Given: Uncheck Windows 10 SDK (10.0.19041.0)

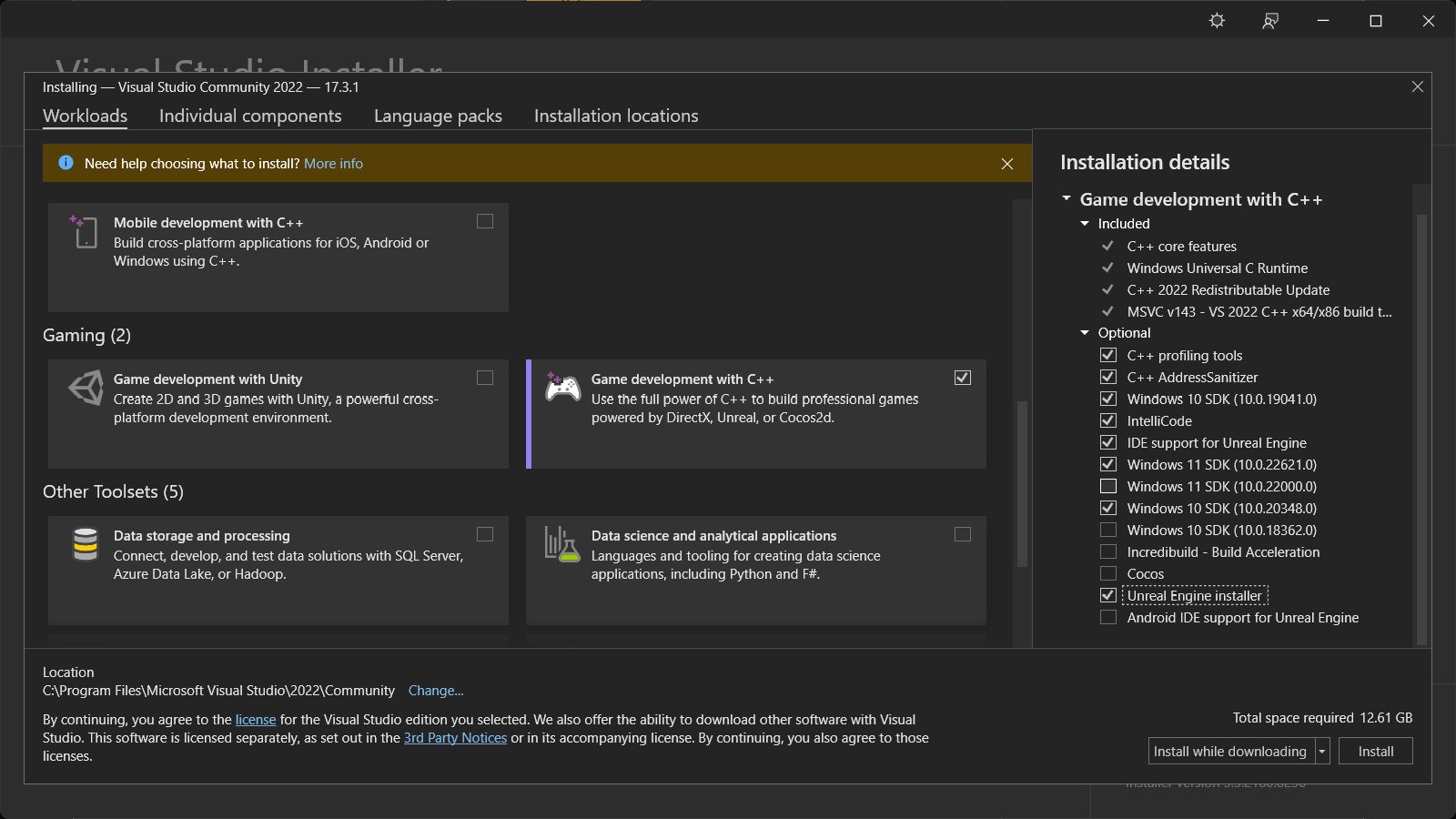Looking at the screenshot, I should point(1108,399).
